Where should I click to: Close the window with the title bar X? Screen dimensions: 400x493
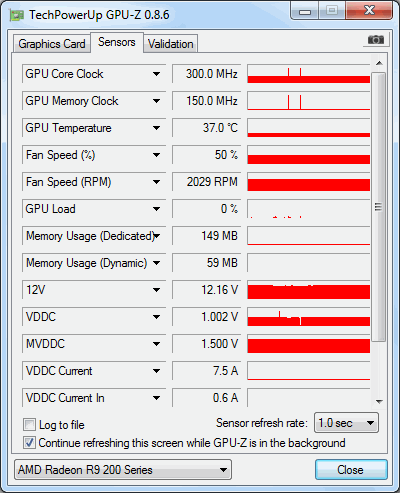pyautogui.click(x=369, y=11)
